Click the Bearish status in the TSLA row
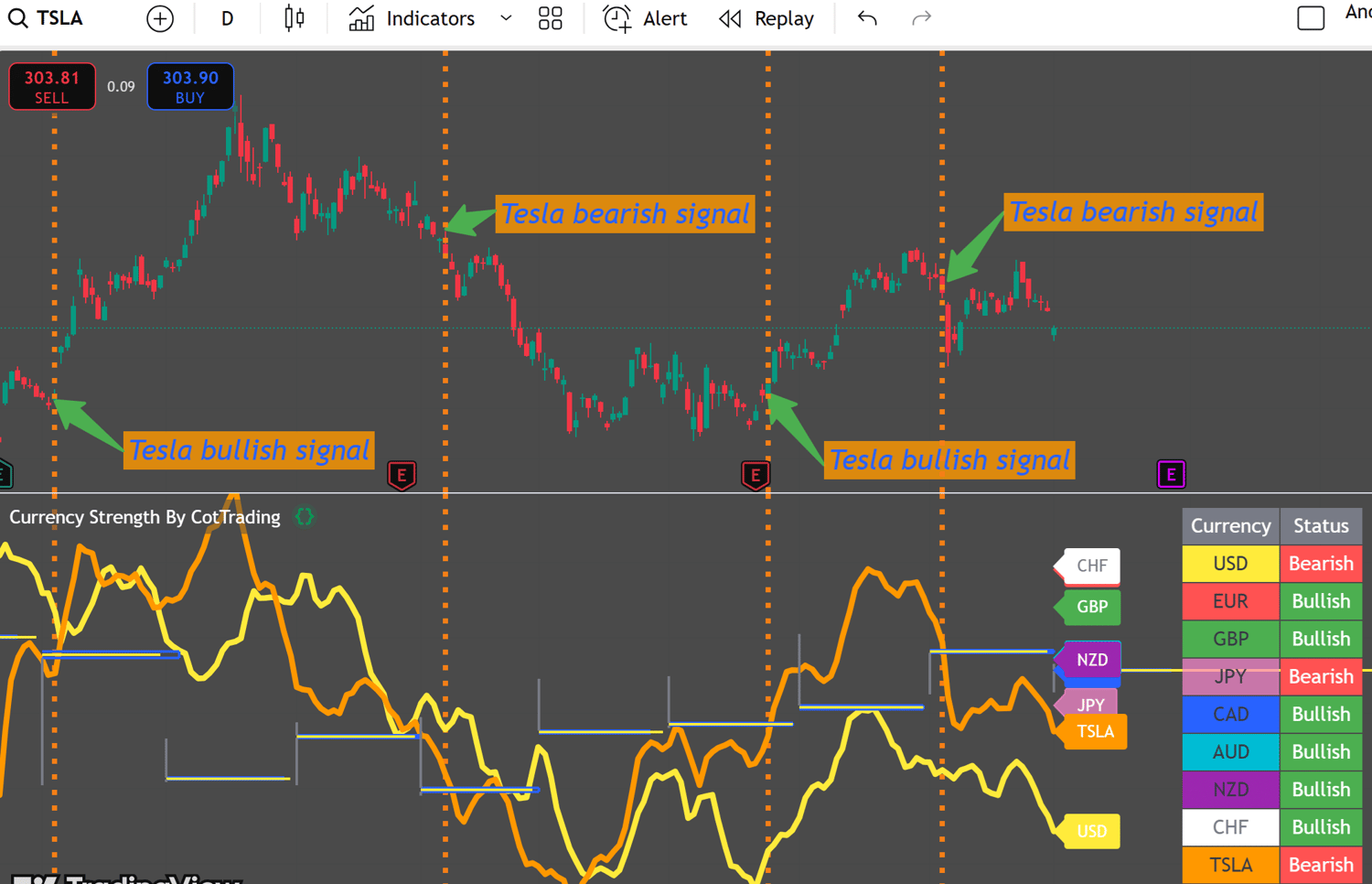Image resolution: width=1372 pixels, height=884 pixels. pyautogui.click(x=1321, y=865)
